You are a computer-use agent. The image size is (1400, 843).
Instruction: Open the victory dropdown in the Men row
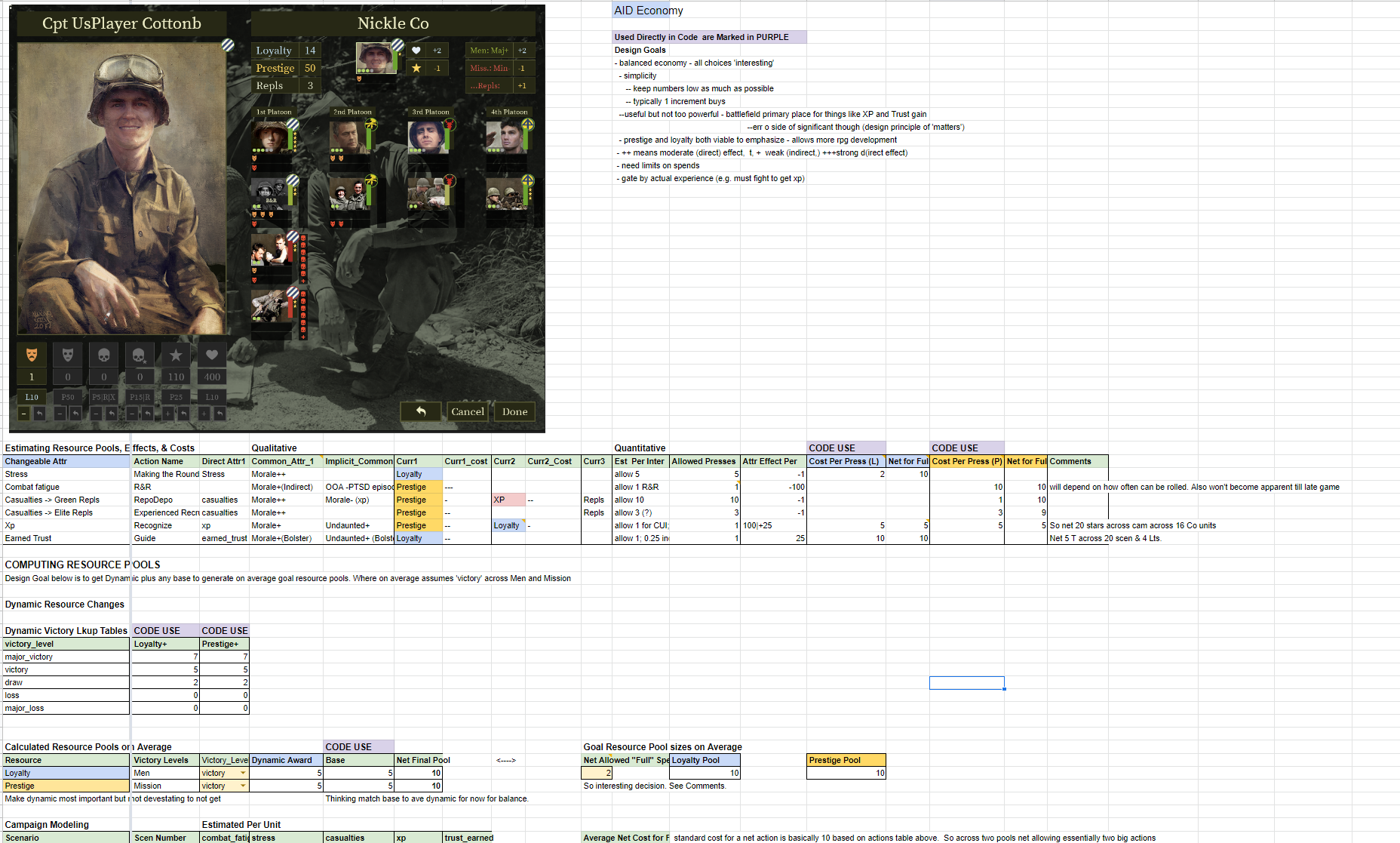pos(243,773)
